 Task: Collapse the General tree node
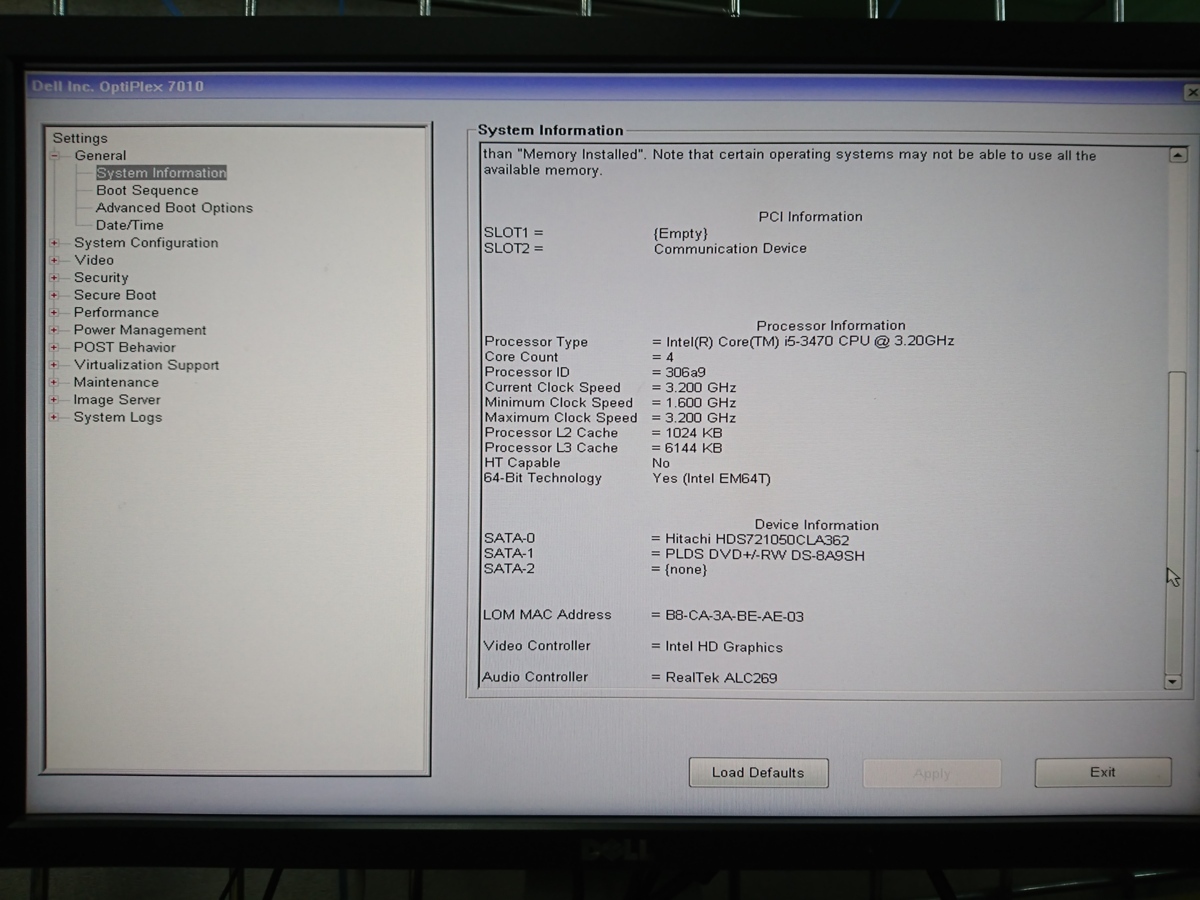pyautogui.click(x=55, y=155)
